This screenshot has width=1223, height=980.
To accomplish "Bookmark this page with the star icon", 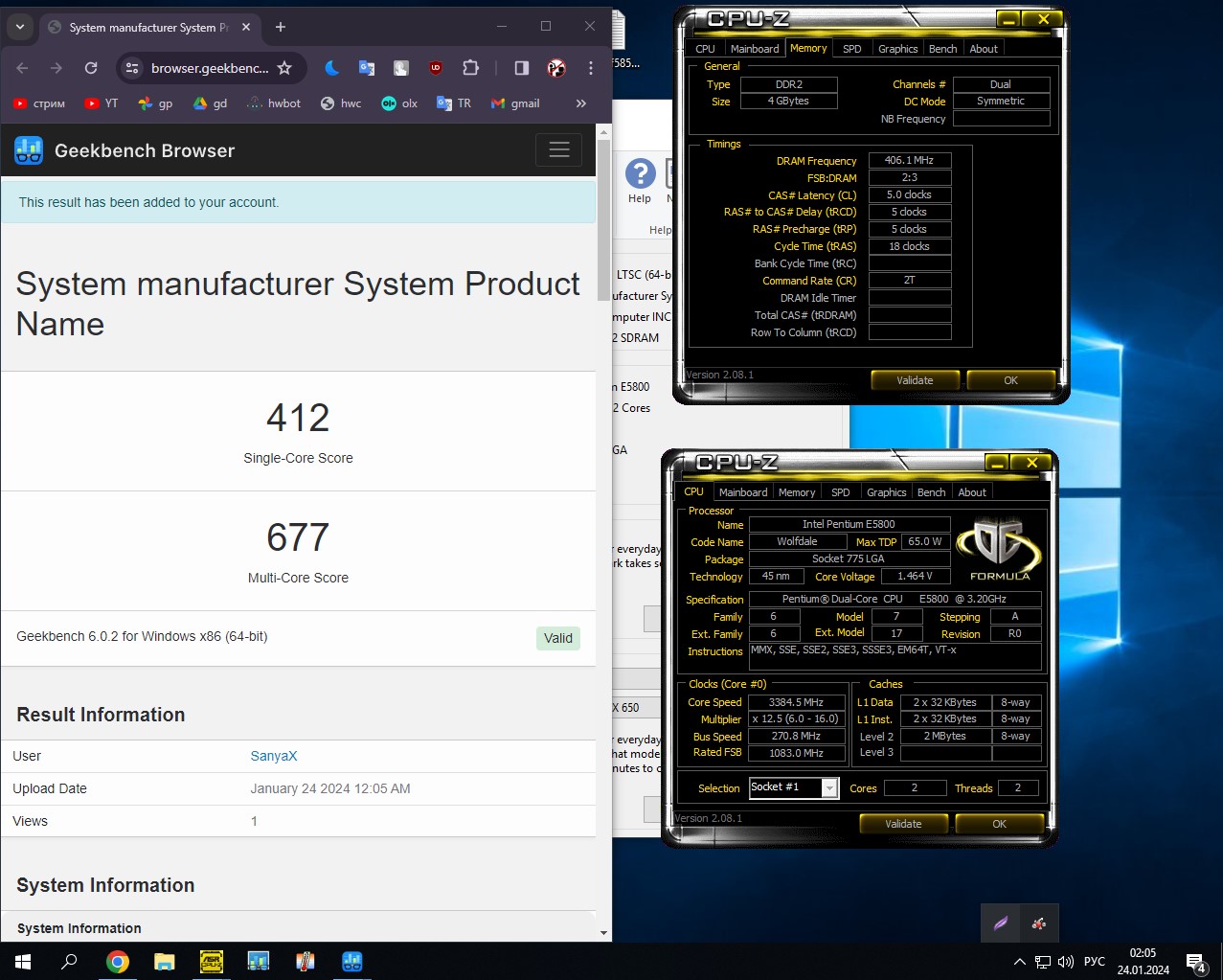I will [284, 68].
